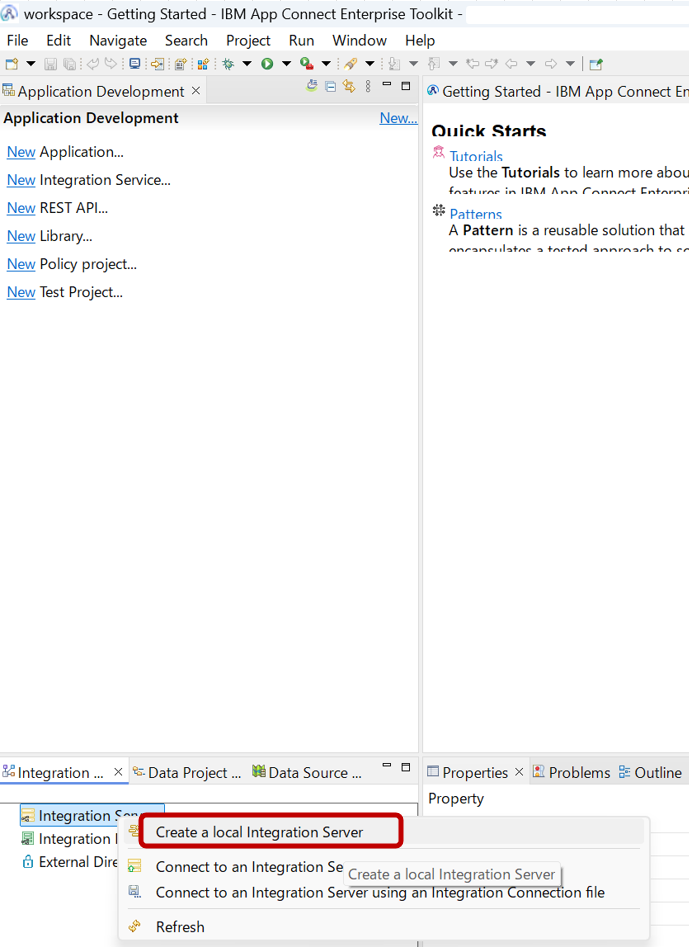Open the Patterns link under Quick Starts
The image size is (689, 947).
pyautogui.click(x=476, y=214)
